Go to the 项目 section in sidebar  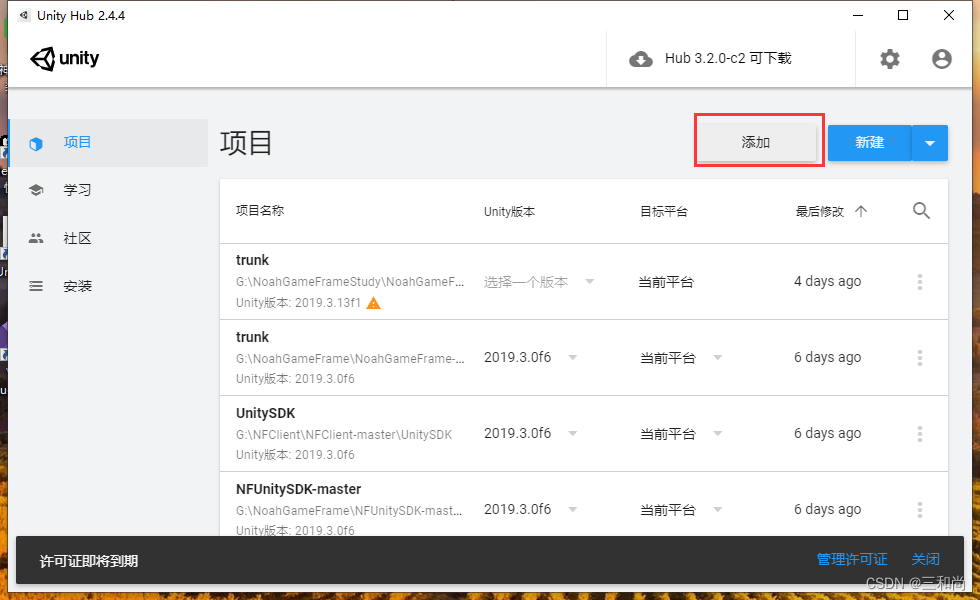[108, 142]
